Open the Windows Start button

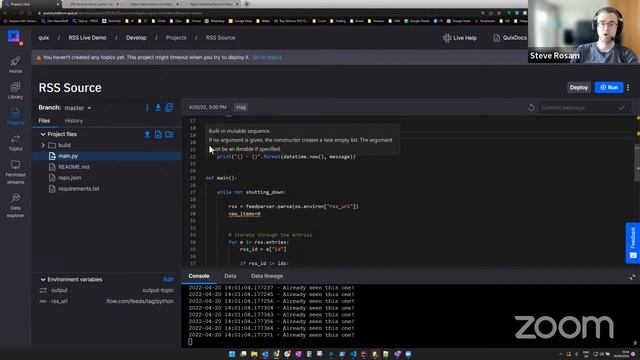click(232, 354)
